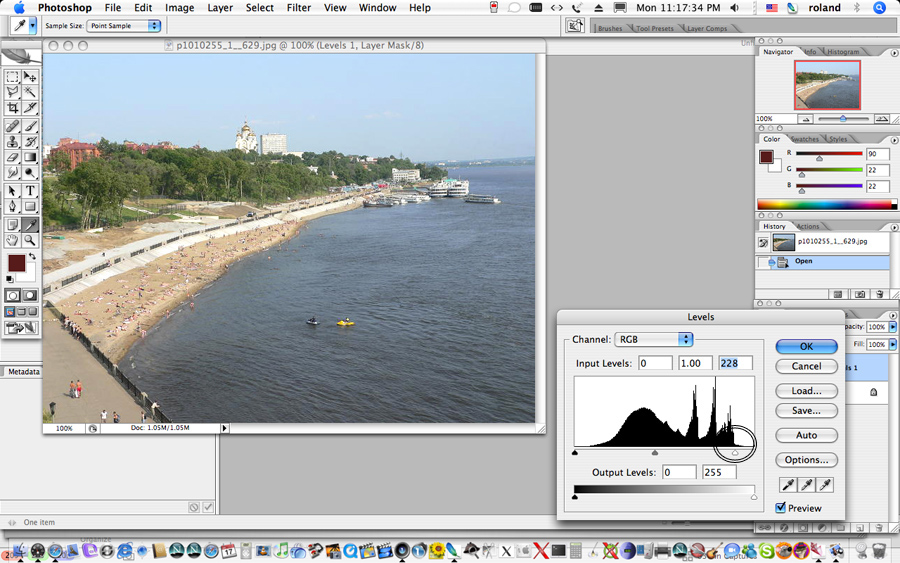Enable Quick Mask mode in toolbox

coord(30,296)
